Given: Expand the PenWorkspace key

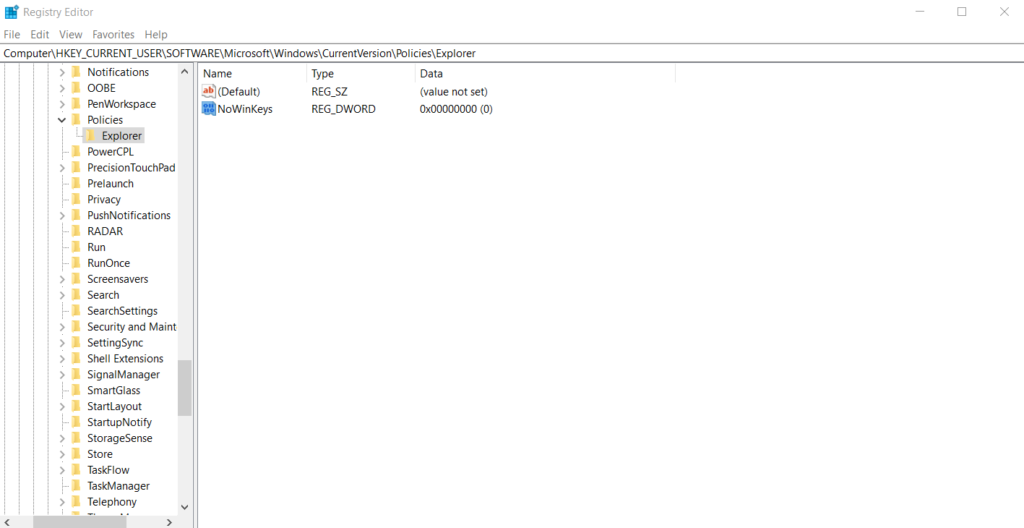Looking at the screenshot, I should [x=62, y=104].
